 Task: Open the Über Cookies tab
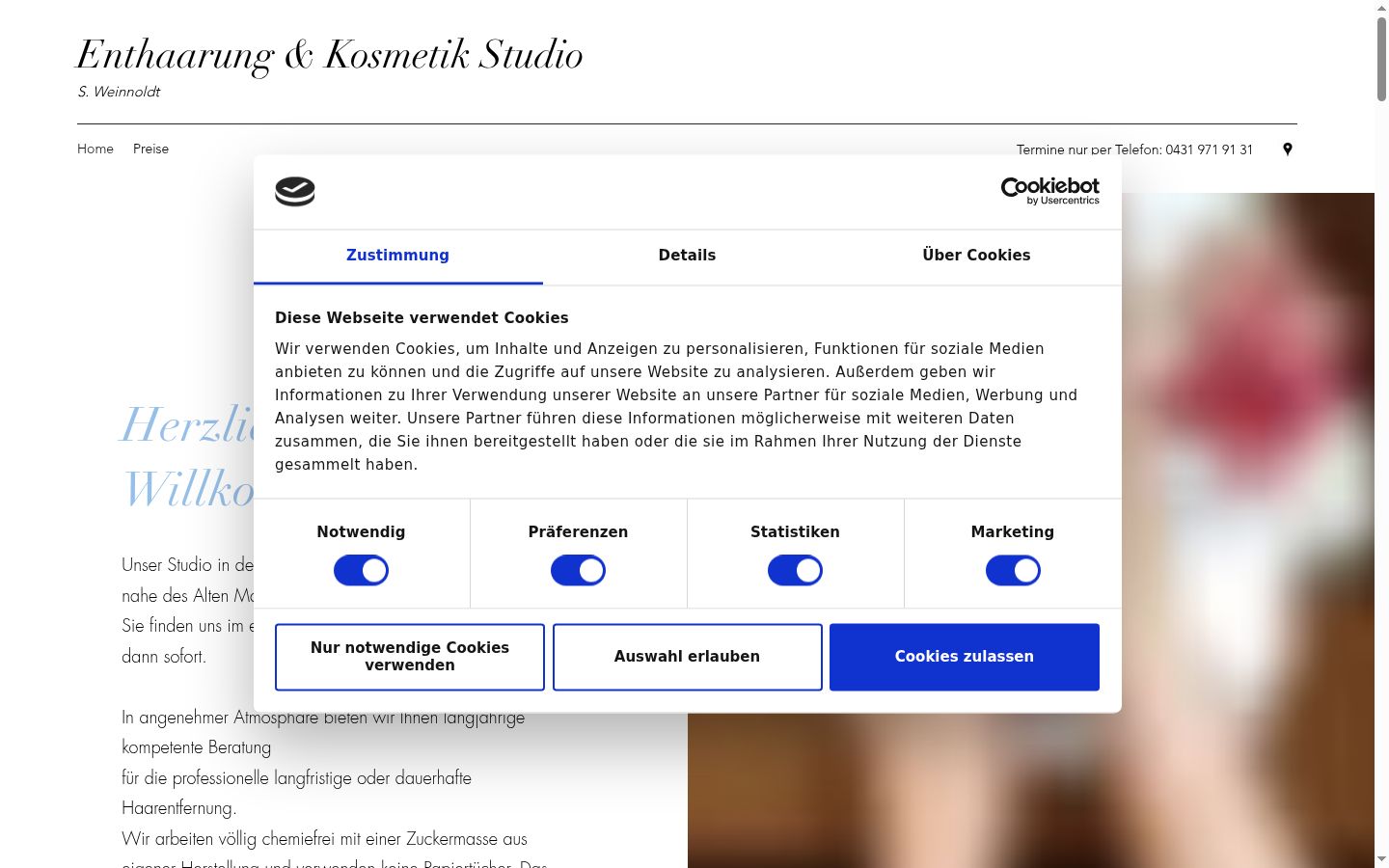(976, 256)
